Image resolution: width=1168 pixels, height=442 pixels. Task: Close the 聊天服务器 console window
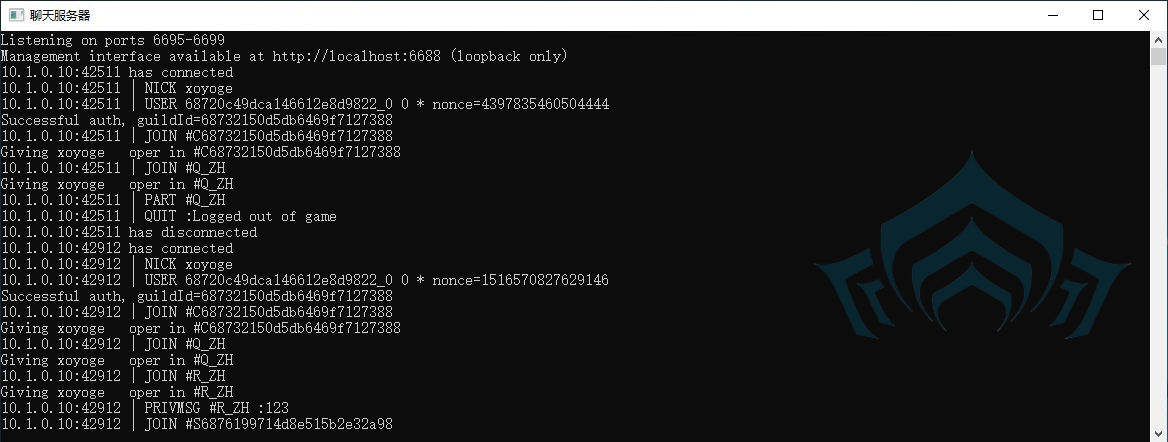(x=1144, y=15)
